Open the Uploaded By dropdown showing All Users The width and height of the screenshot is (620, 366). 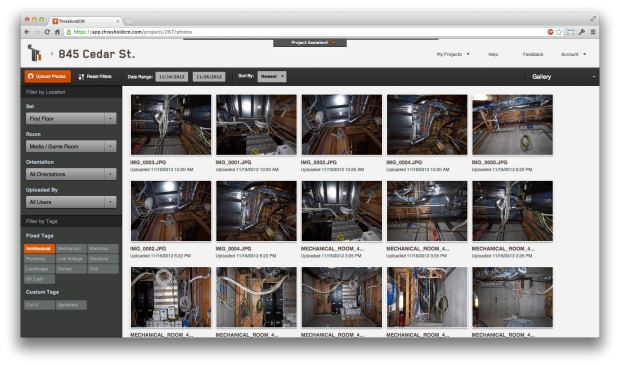pyautogui.click(x=71, y=202)
